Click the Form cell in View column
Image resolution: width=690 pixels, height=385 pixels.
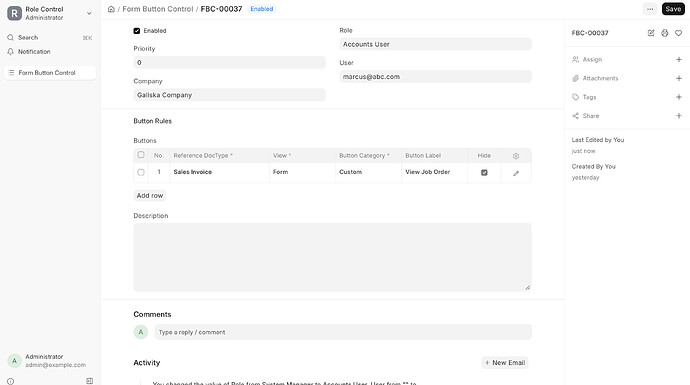(302, 172)
